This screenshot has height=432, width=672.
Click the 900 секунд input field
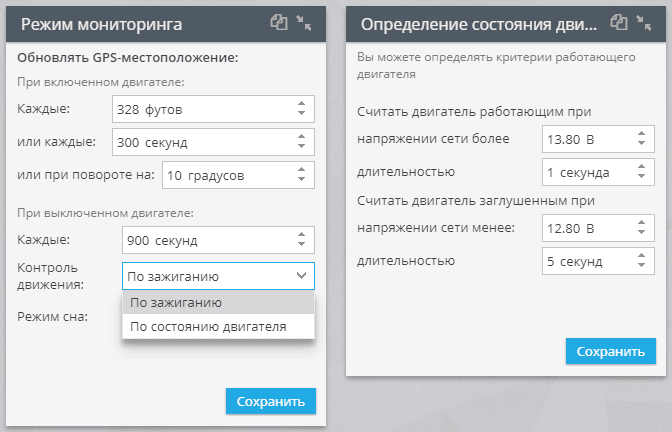(218, 240)
